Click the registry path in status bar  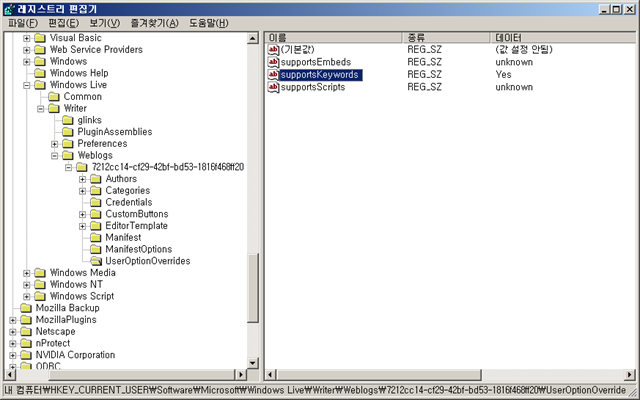[x=315, y=390]
